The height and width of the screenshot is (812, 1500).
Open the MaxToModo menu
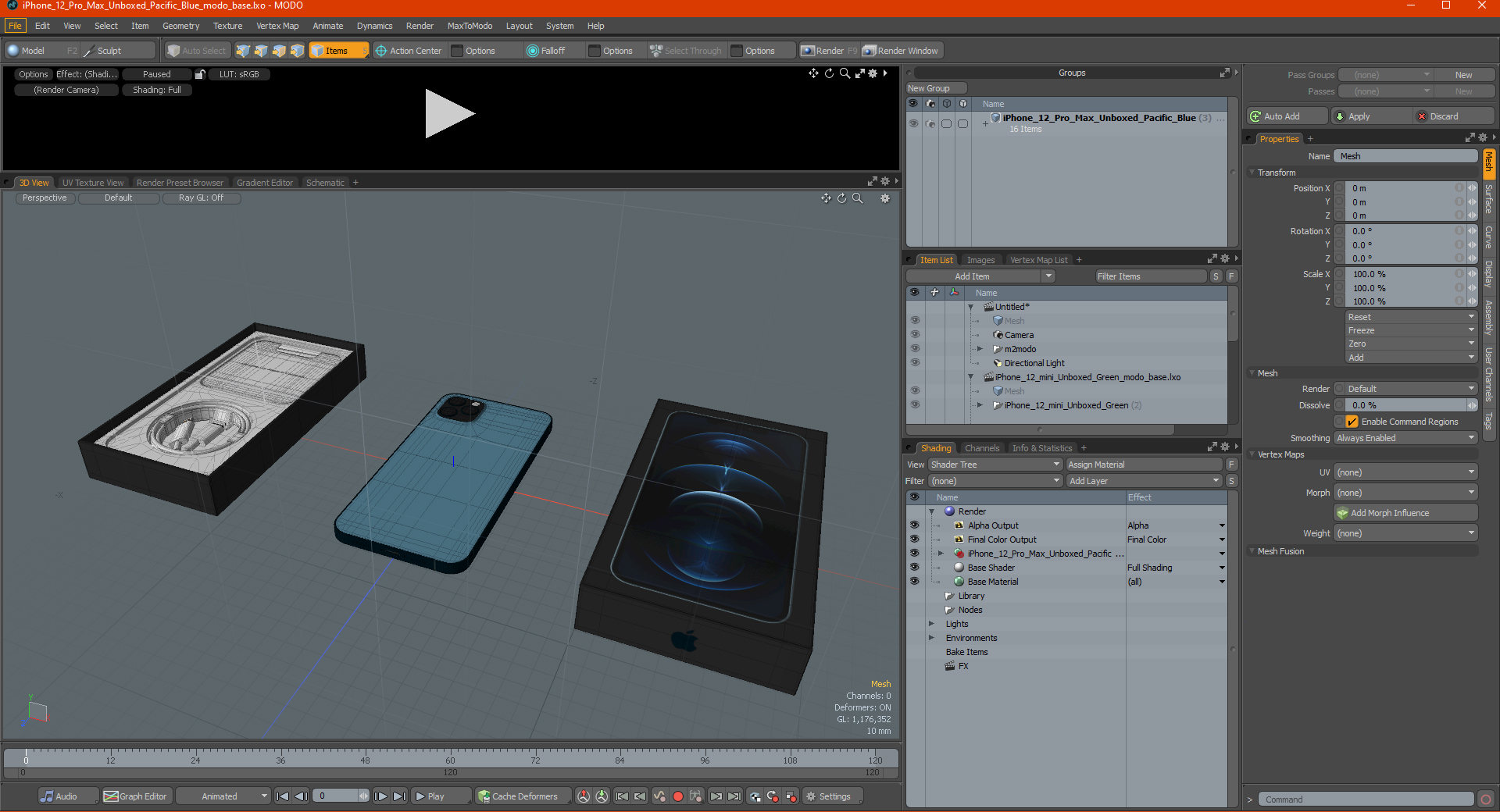[x=470, y=26]
